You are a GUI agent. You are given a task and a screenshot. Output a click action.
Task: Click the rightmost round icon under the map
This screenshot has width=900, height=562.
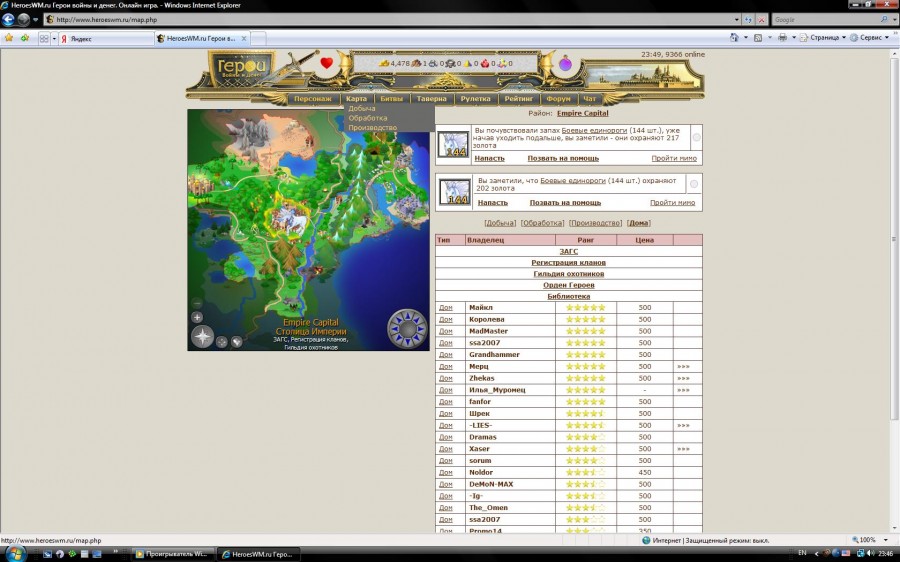(x=236, y=342)
